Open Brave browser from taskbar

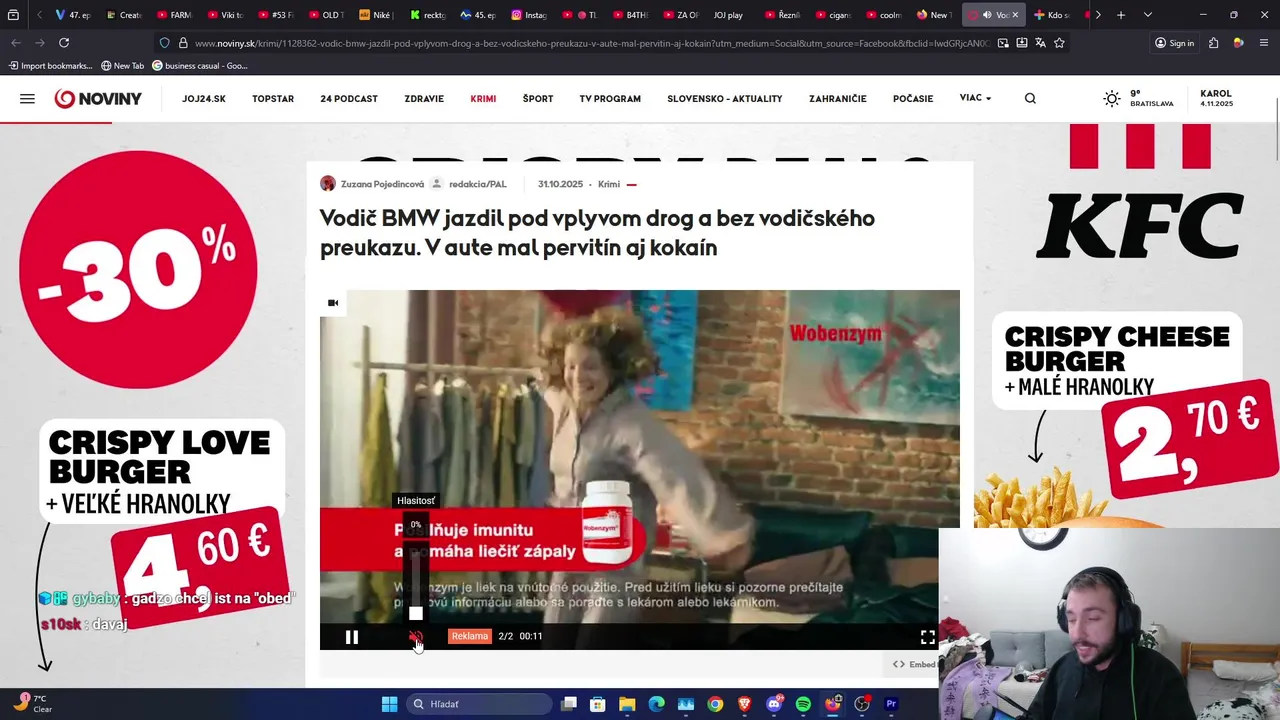tap(744, 704)
